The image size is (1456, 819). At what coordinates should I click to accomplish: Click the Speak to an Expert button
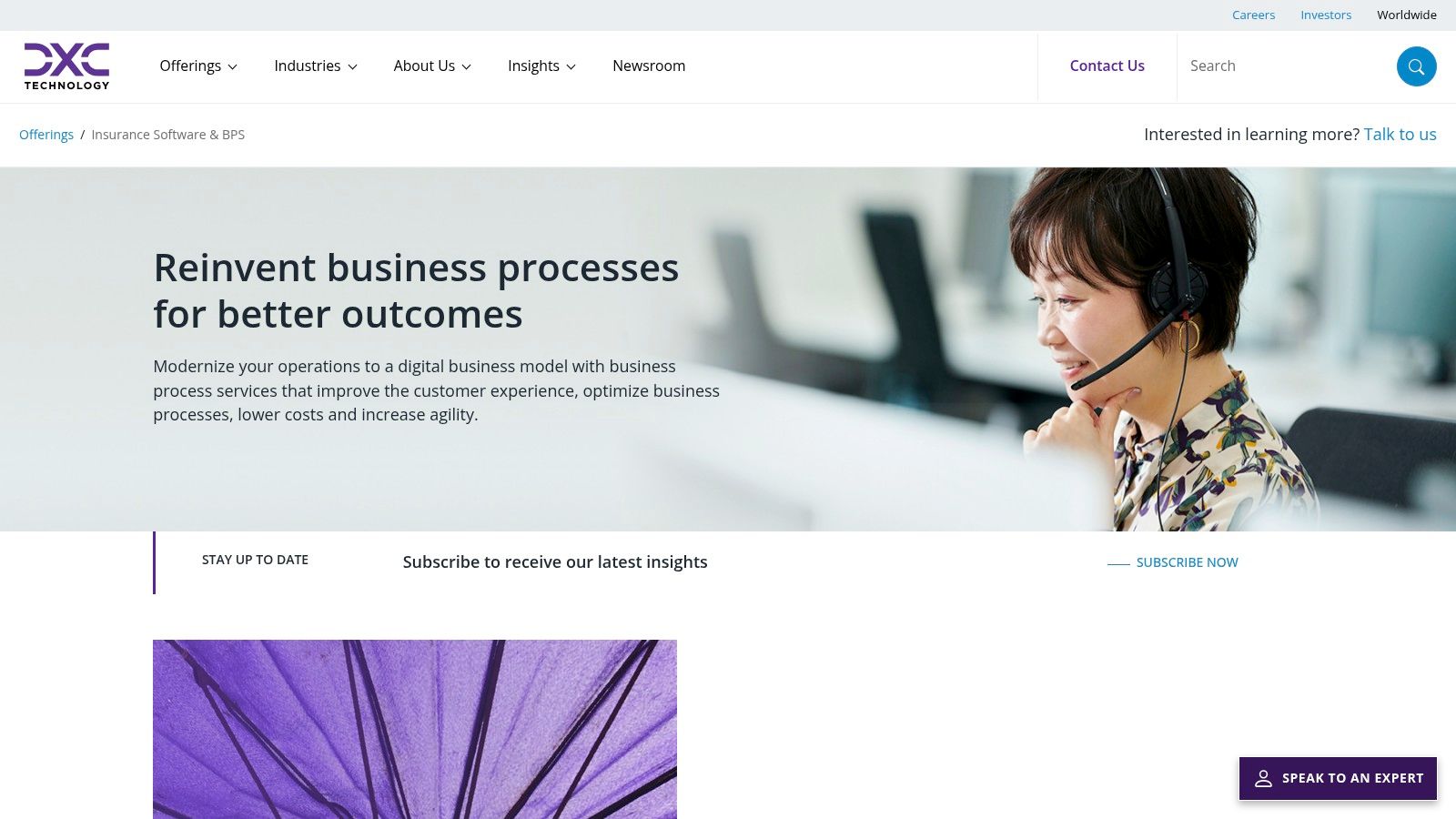[x=1338, y=779]
